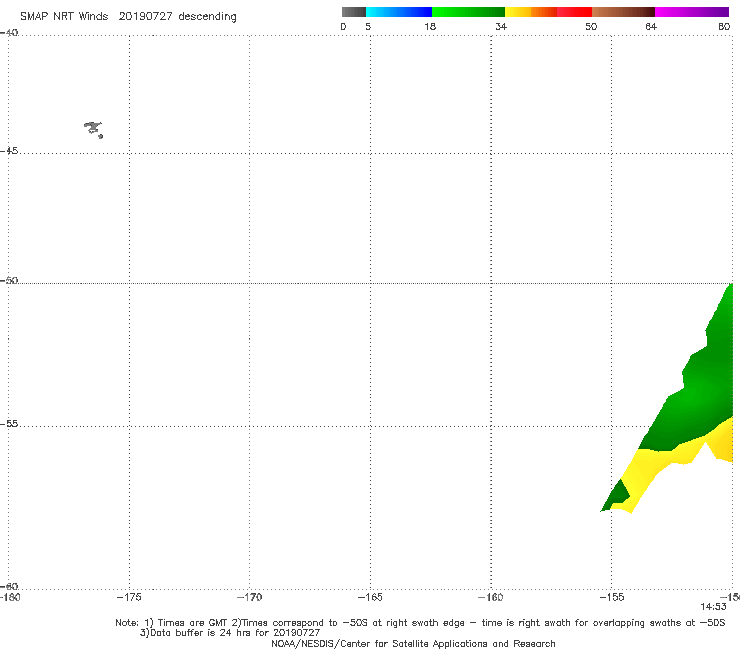Click the yellow-orange segment of the color bar
Screen dimensions: 740x650
point(531,12)
